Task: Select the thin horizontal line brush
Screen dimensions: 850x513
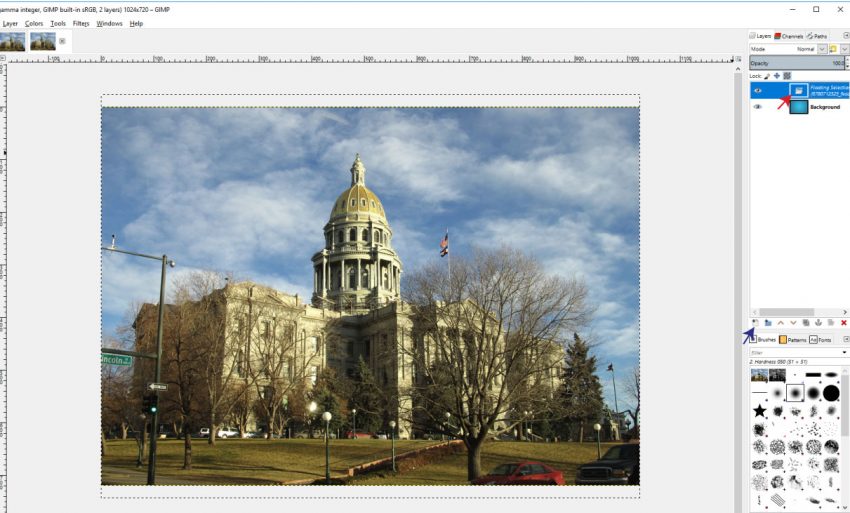Action: pyautogui.click(x=759, y=393)
